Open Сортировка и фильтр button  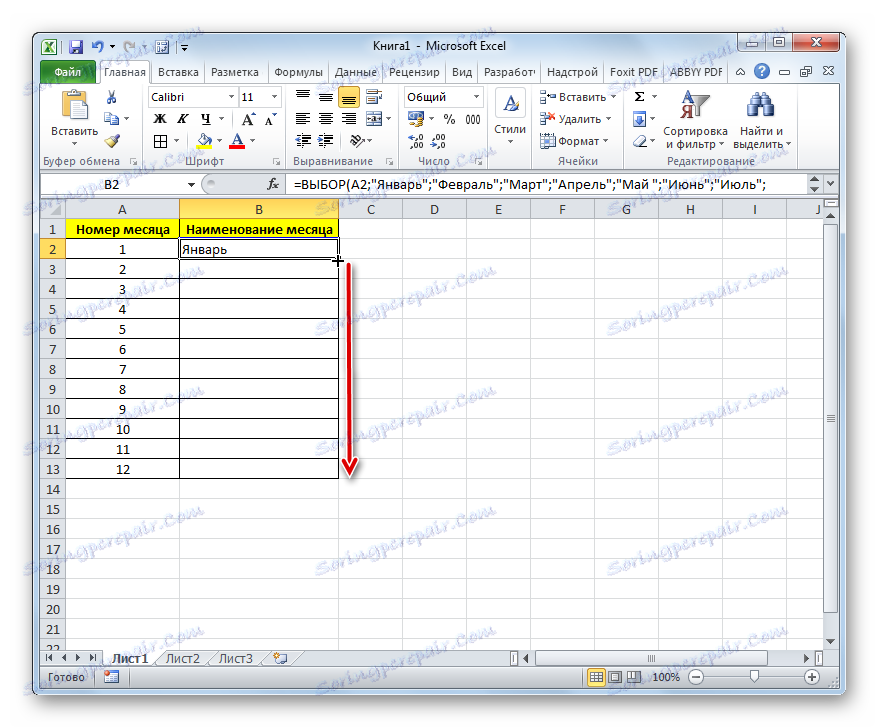(x=695, y=120)
